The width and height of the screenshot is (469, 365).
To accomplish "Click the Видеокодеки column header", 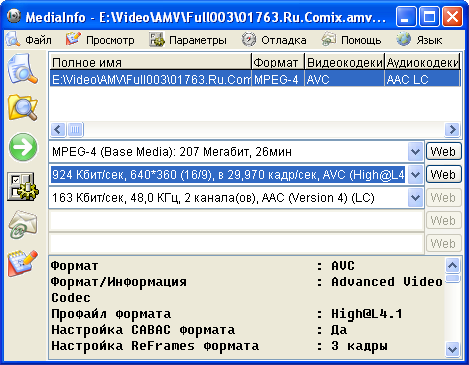I will (x=344, y=62).
